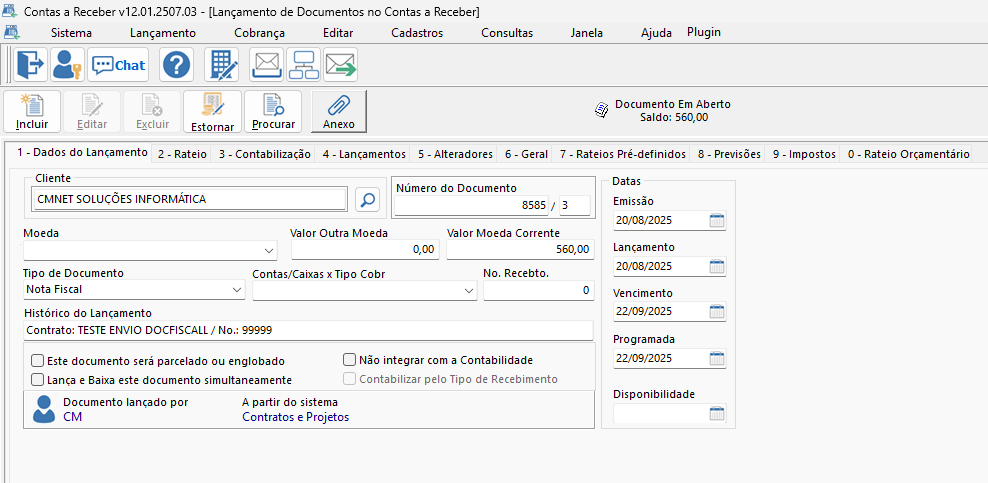
Task: Click the Incluir button
Action: tap(32, 111)
